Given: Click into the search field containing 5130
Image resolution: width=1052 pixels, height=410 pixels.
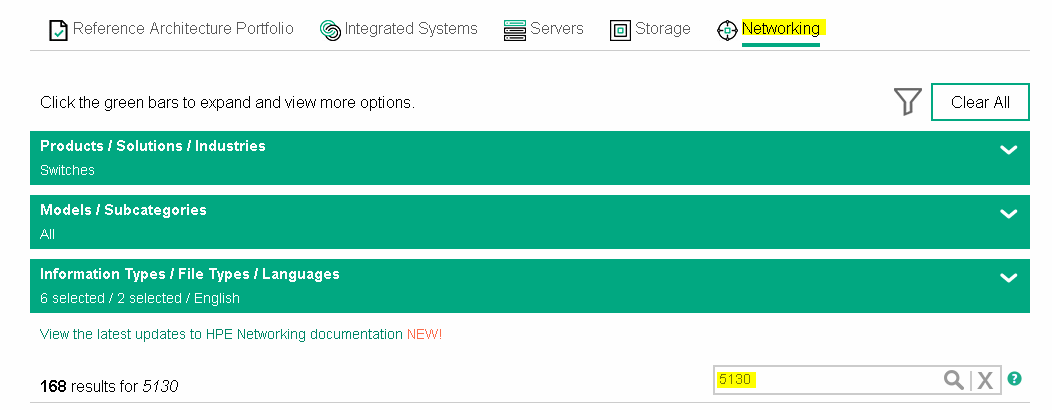Looking at the screenshot, I should pos(827,380).
